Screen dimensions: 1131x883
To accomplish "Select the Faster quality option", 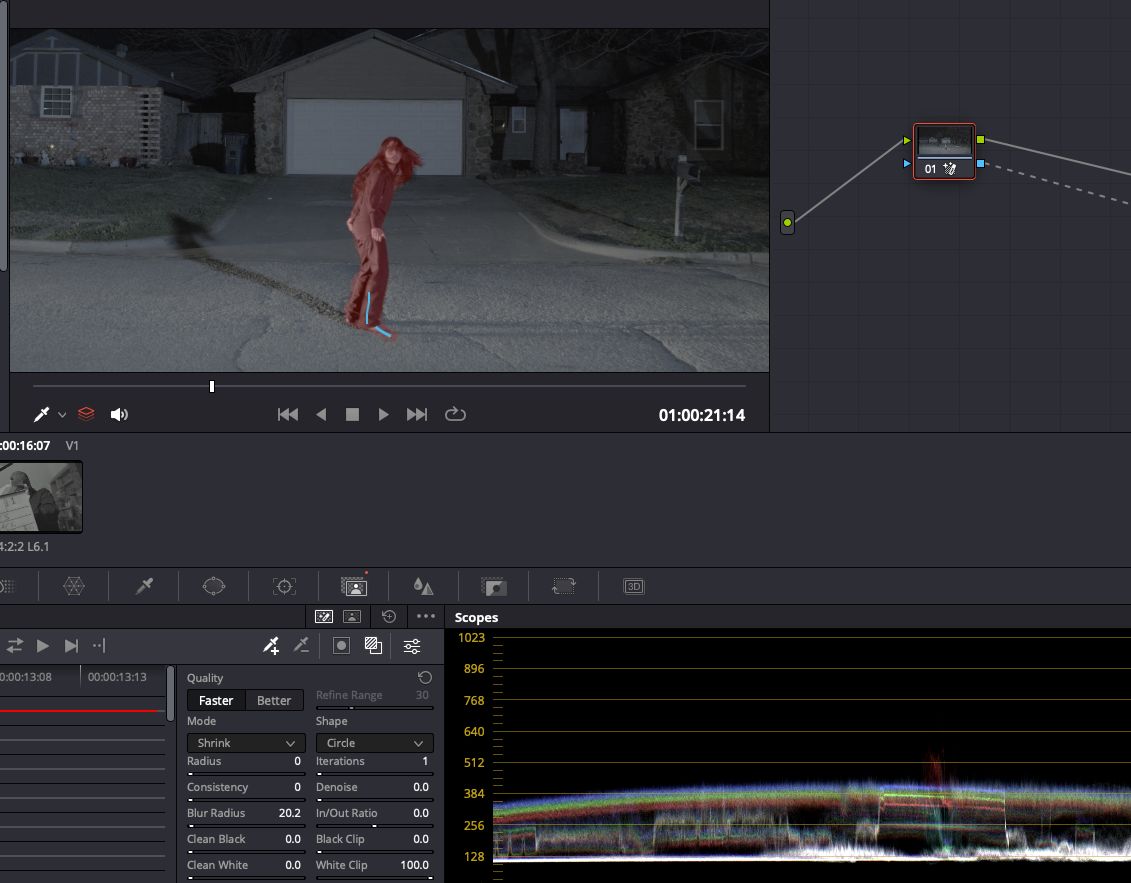I will tap(216, 700).
